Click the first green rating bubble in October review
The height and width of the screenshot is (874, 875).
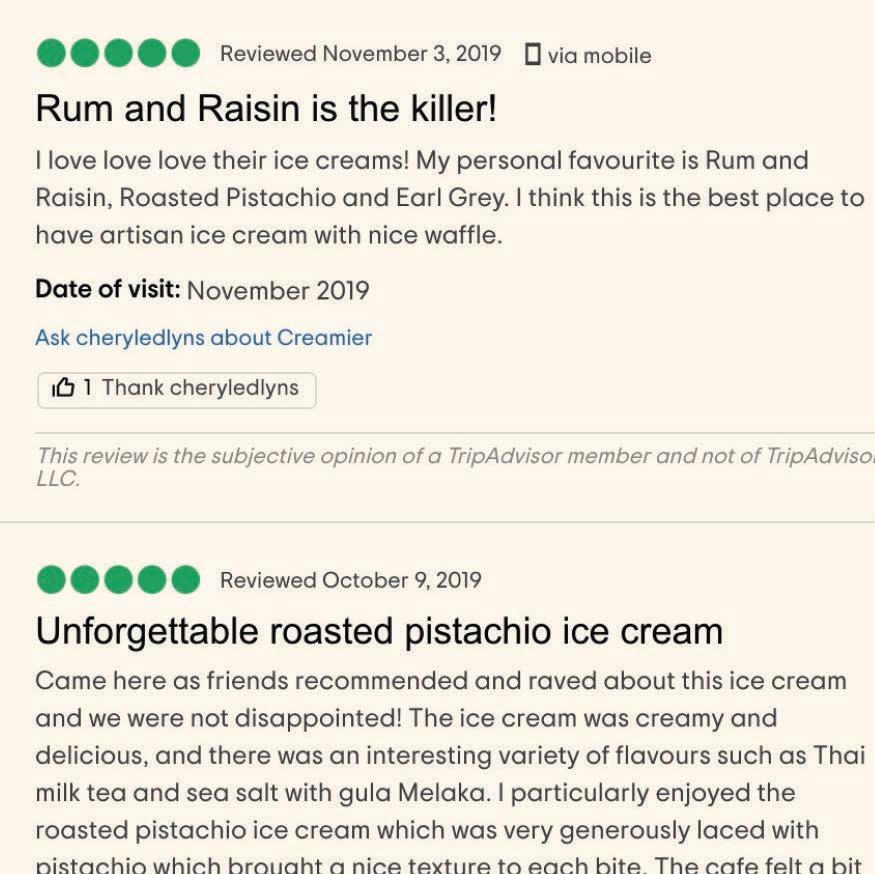51,579
